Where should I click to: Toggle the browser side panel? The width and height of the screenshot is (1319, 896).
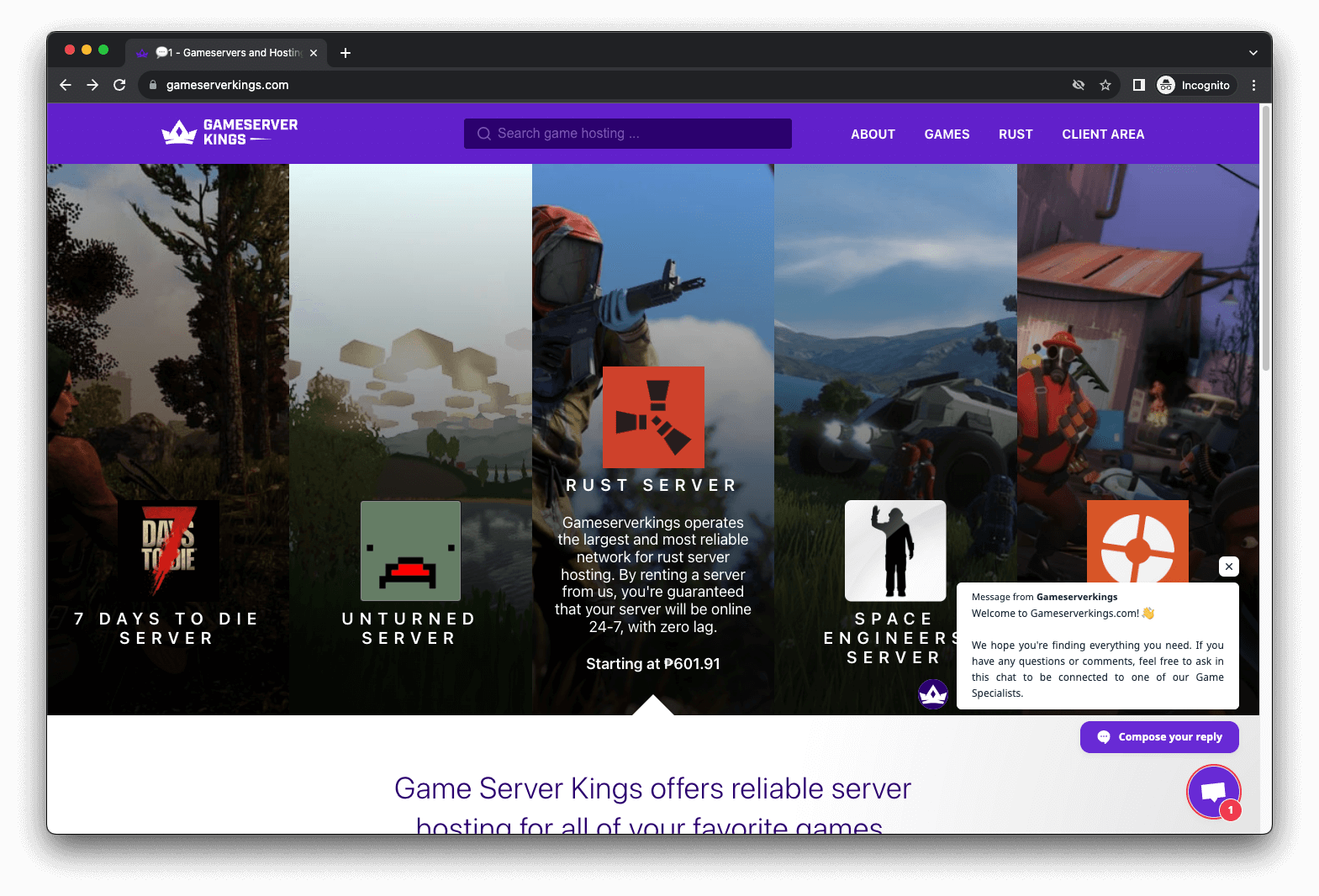tap(1138, 85)
